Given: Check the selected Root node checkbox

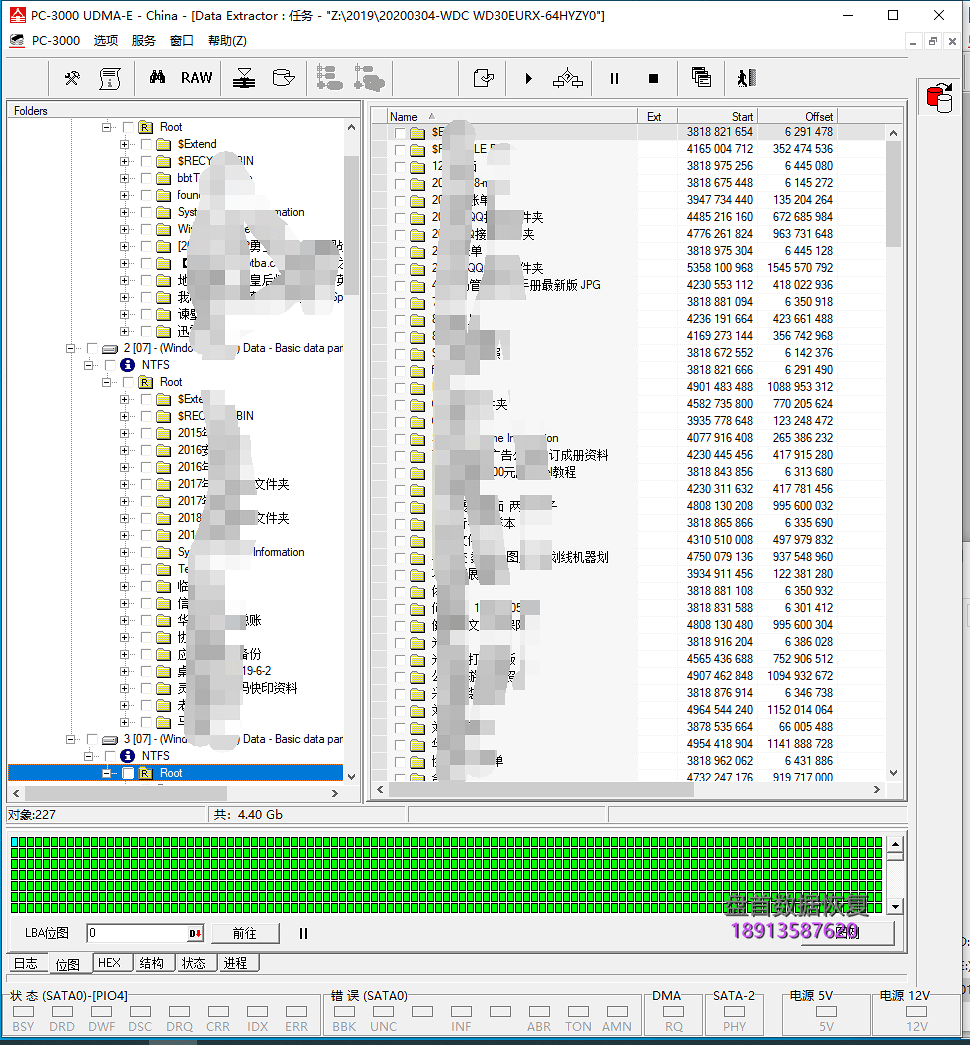Looking at the screenshot, I should 128,773.
